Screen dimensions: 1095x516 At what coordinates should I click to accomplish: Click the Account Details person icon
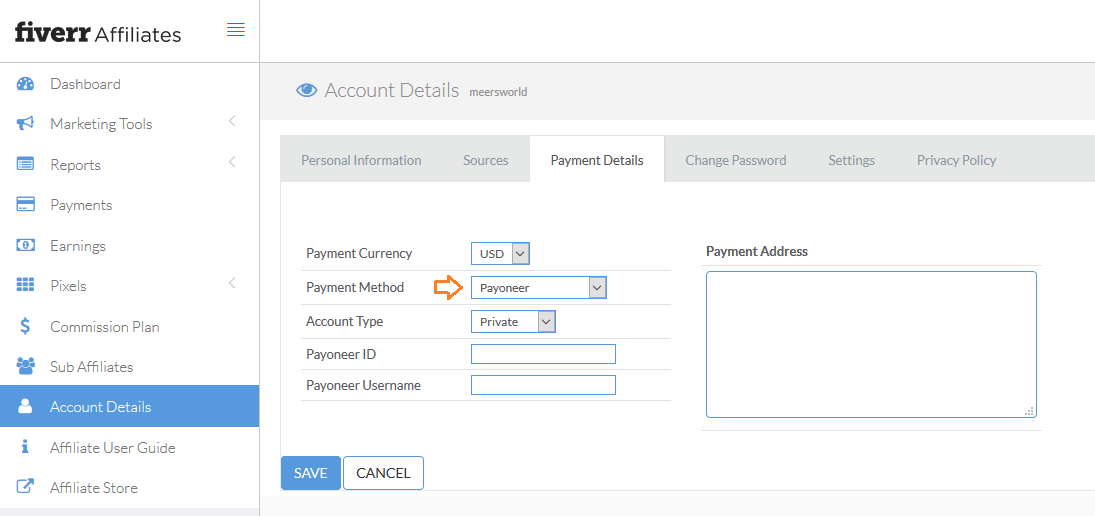[25, 406]
